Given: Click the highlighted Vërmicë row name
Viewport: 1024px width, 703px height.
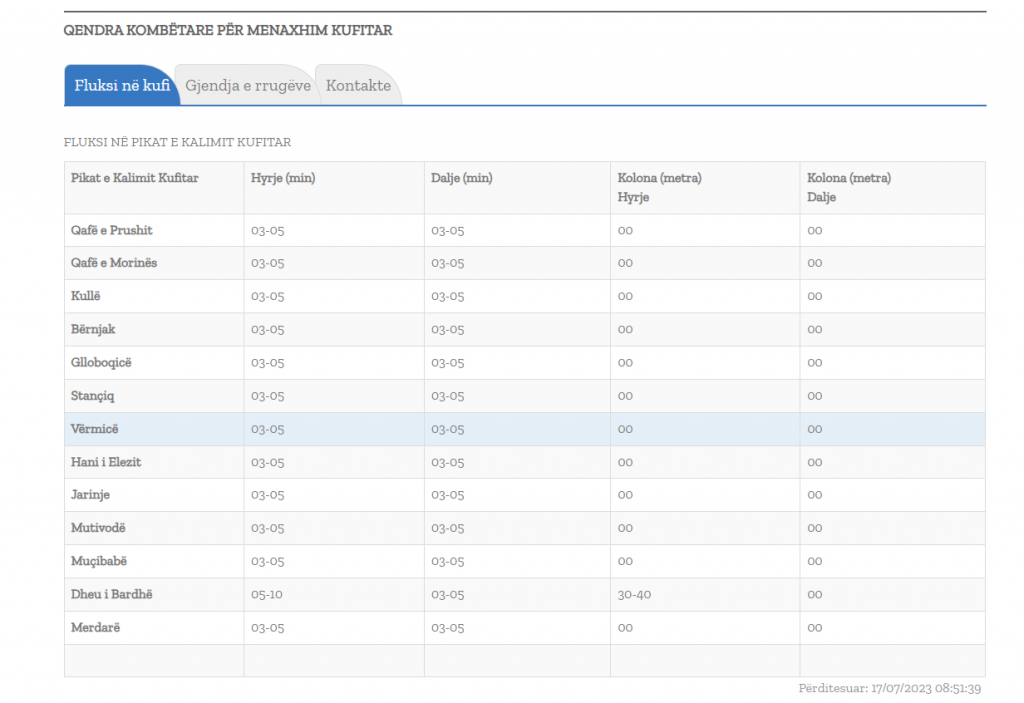Looking at the screenshot, I should (x=95, y=429).
